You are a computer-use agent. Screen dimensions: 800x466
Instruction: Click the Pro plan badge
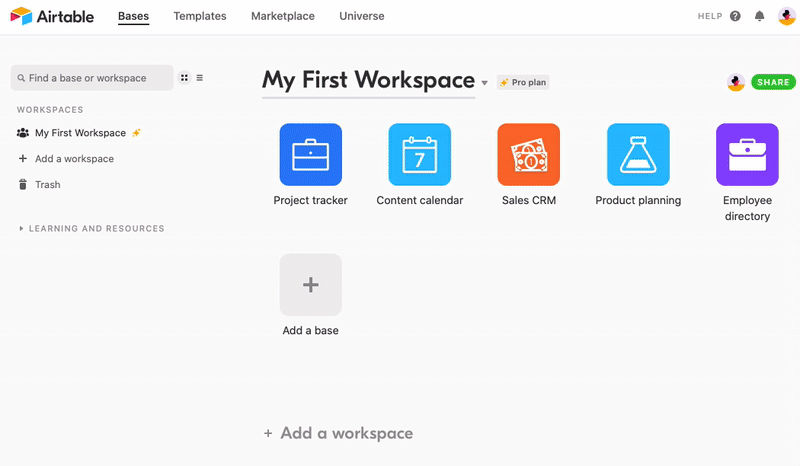click(523, 82)
